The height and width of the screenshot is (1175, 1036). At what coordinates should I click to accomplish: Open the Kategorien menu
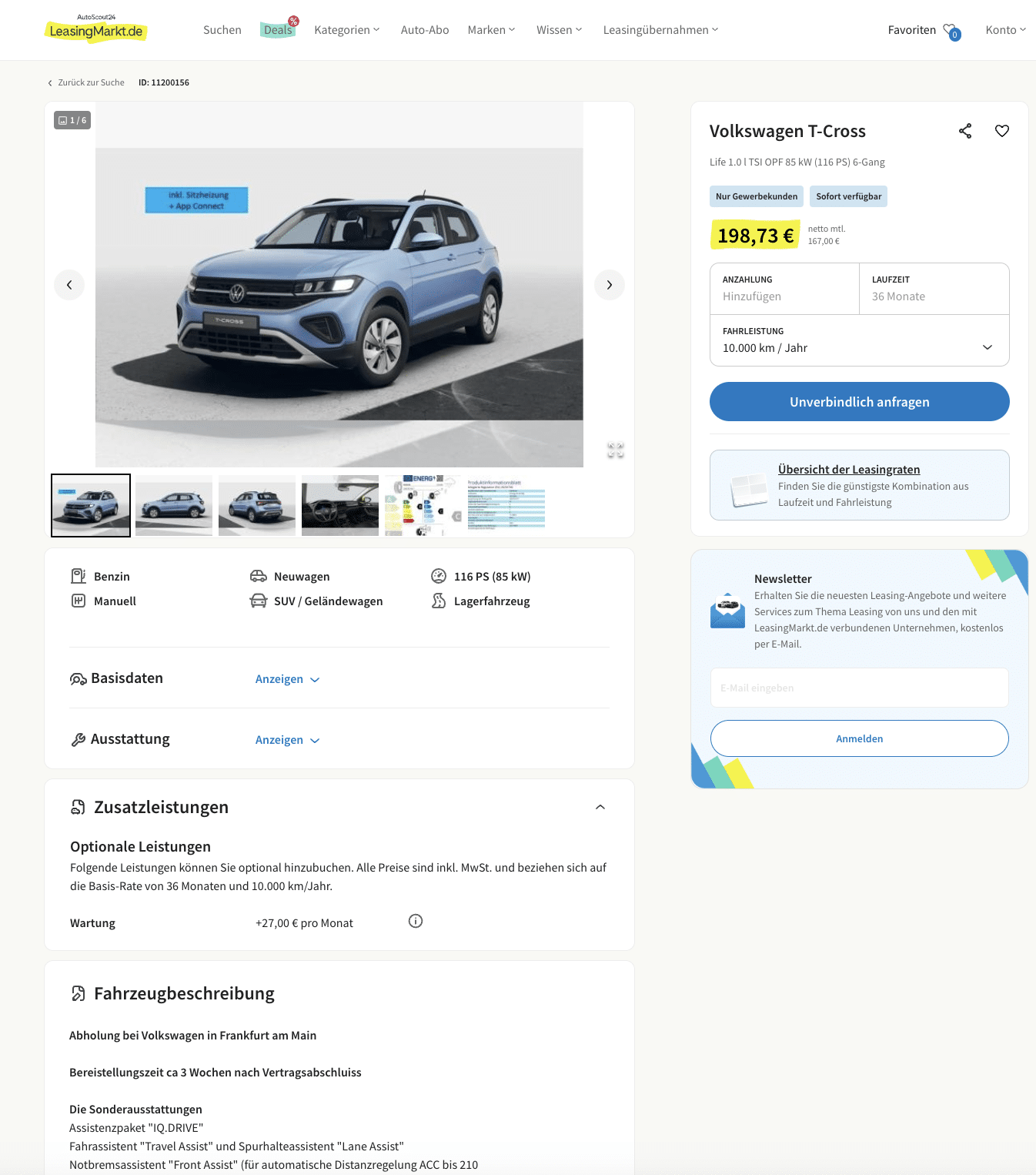coord(347,30)
